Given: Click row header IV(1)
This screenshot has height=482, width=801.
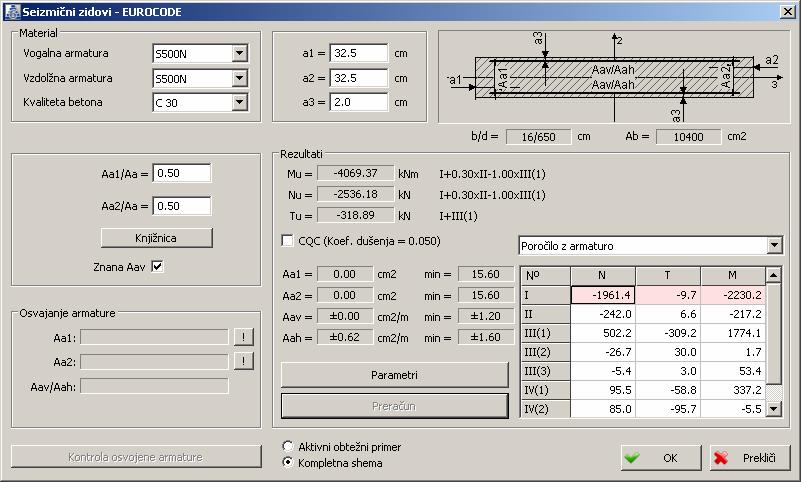Looking at the screenshot, I should click(x=545, y=391).
